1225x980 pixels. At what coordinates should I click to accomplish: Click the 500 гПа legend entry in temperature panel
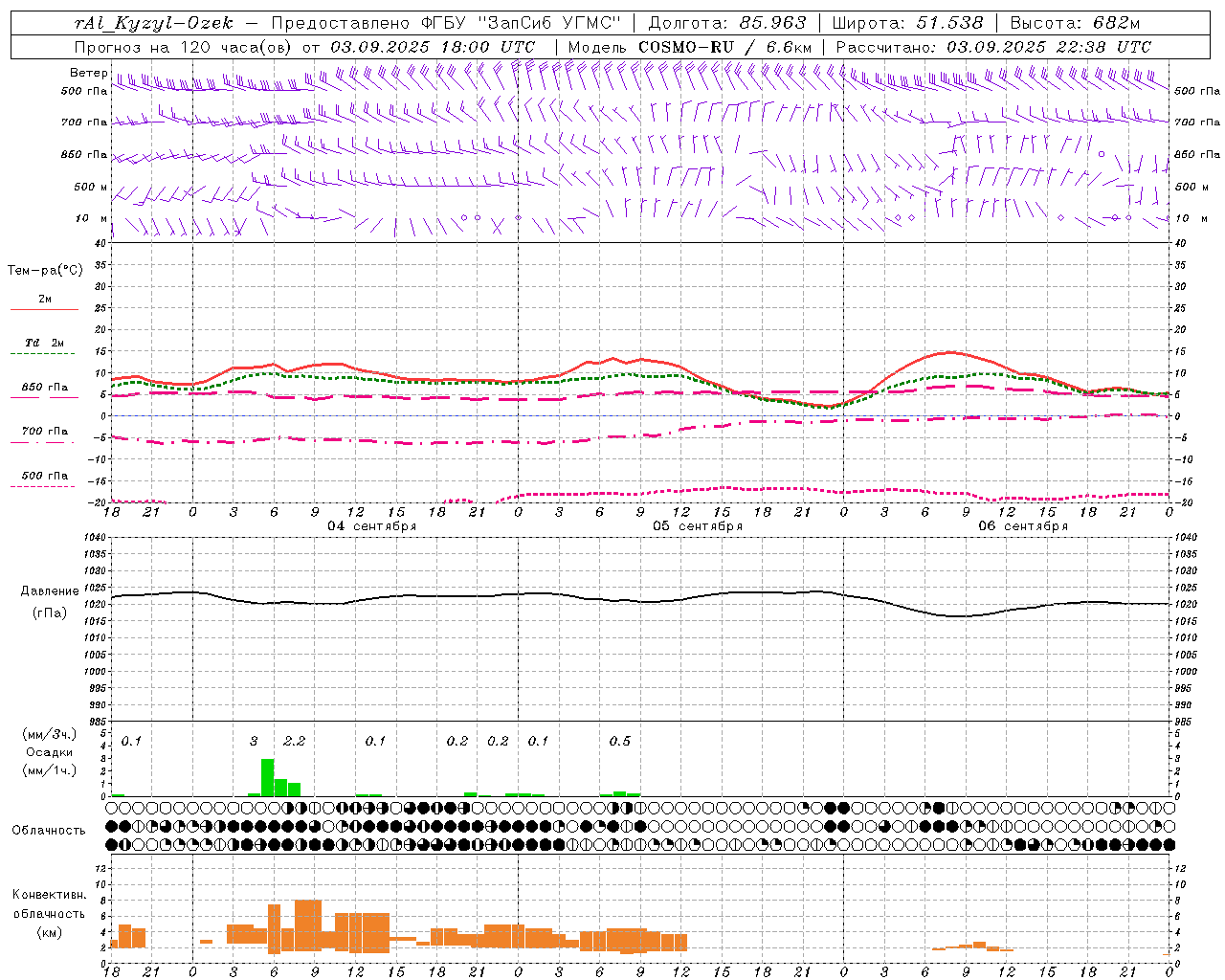(x=44, y=476)
